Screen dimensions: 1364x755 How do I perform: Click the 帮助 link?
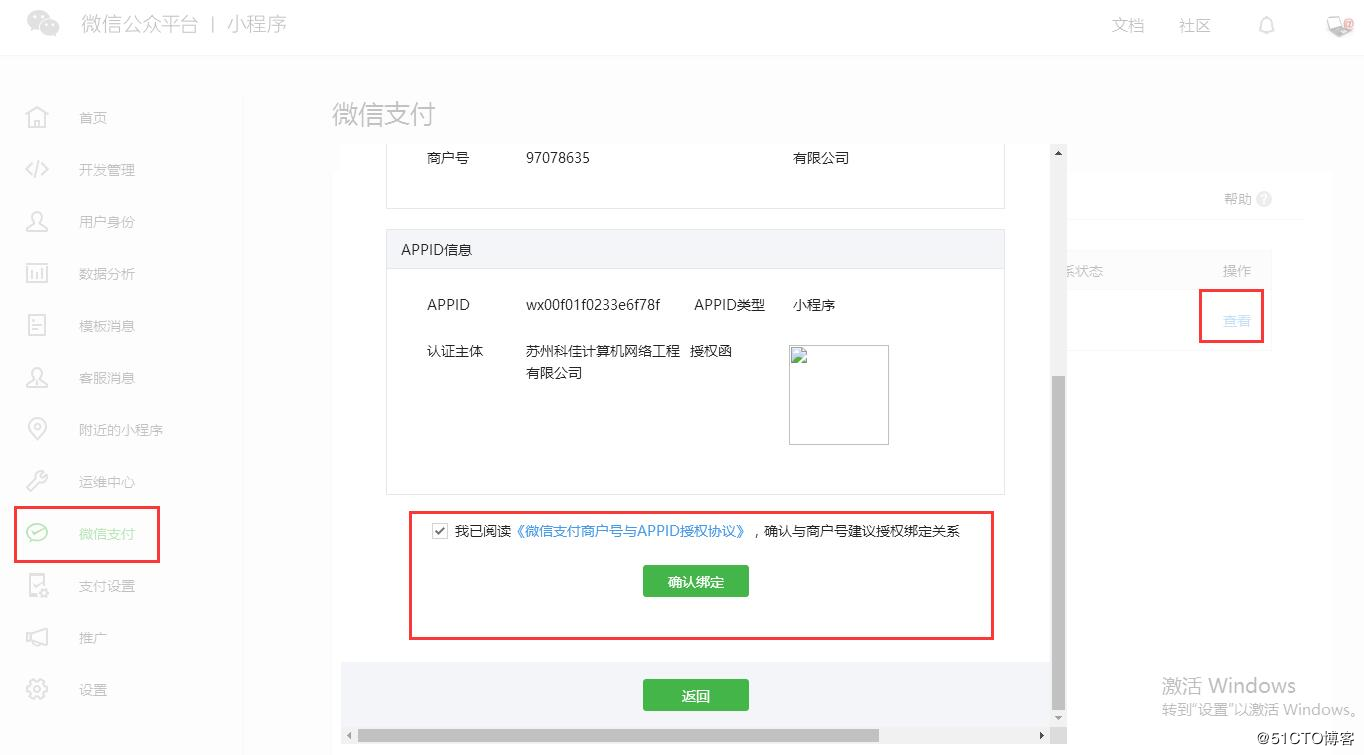point(1238,199)
